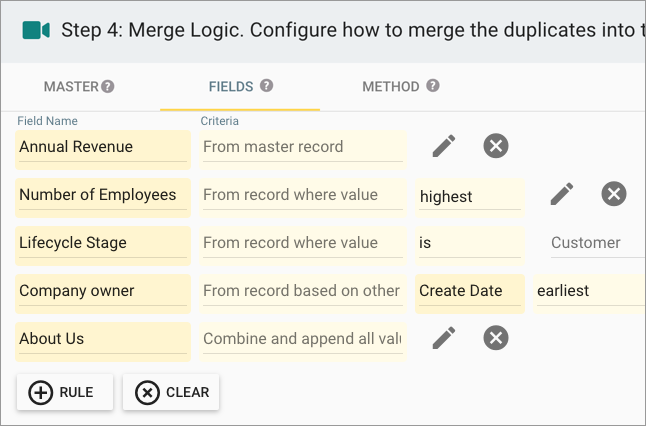Open the 'From master record' criteria dropdown

tap(303, 150)
